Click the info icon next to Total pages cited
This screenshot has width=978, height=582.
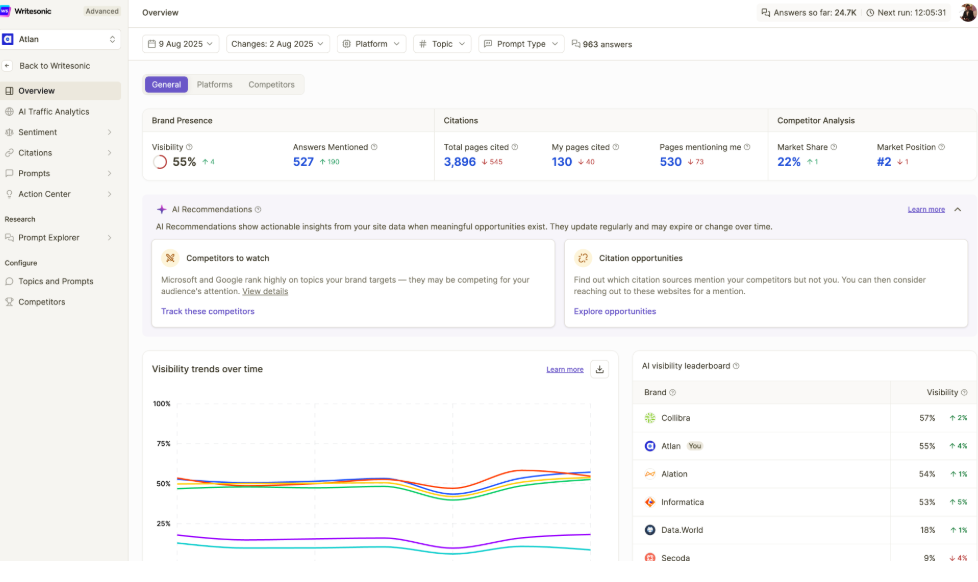tap(515, 147)
